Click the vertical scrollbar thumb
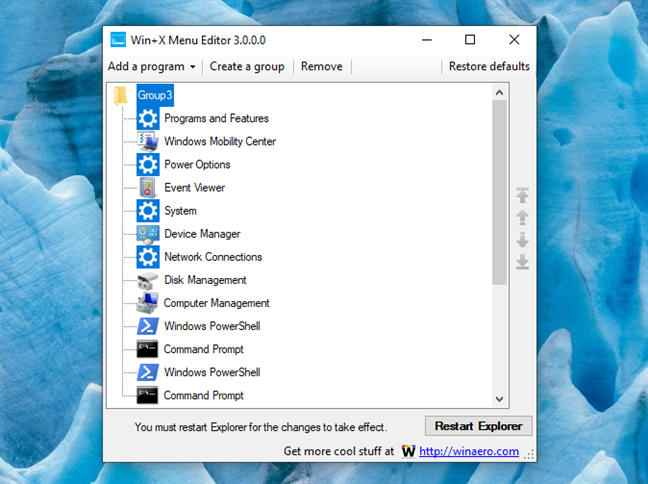648x484 pixels. (x=499, y=193)
